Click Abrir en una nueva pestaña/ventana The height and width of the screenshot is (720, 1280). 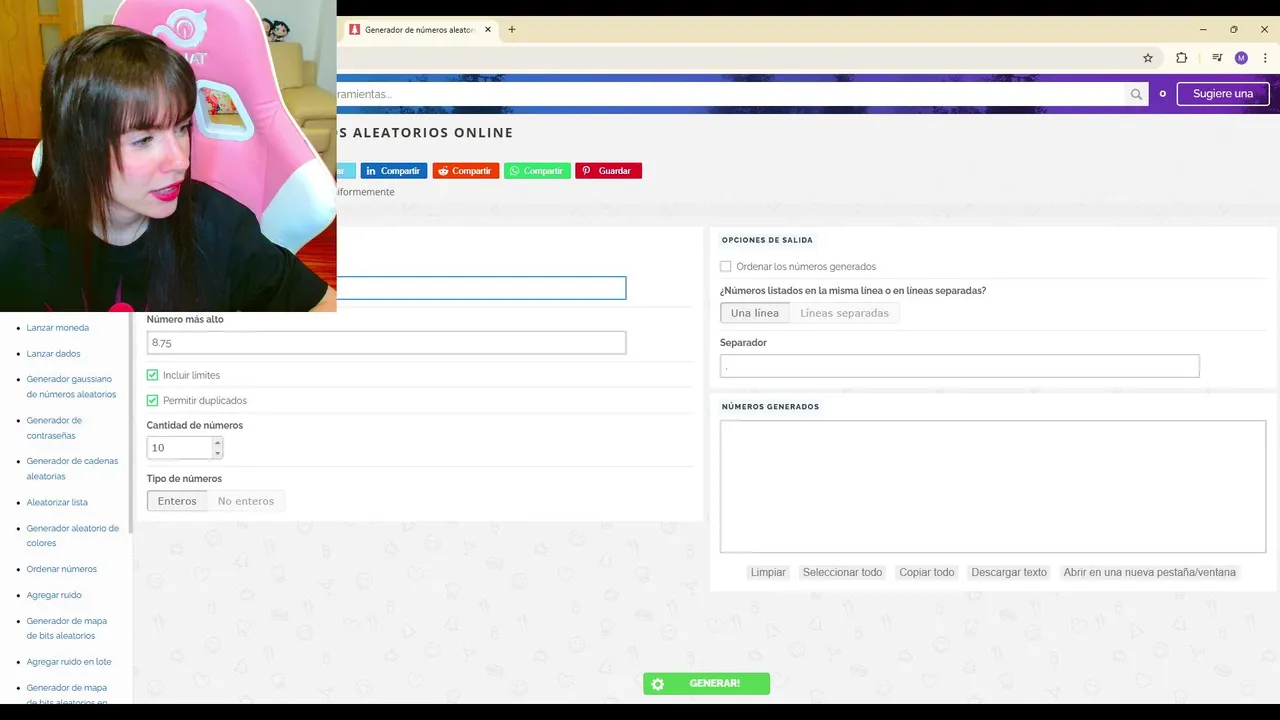[1150, 573]
